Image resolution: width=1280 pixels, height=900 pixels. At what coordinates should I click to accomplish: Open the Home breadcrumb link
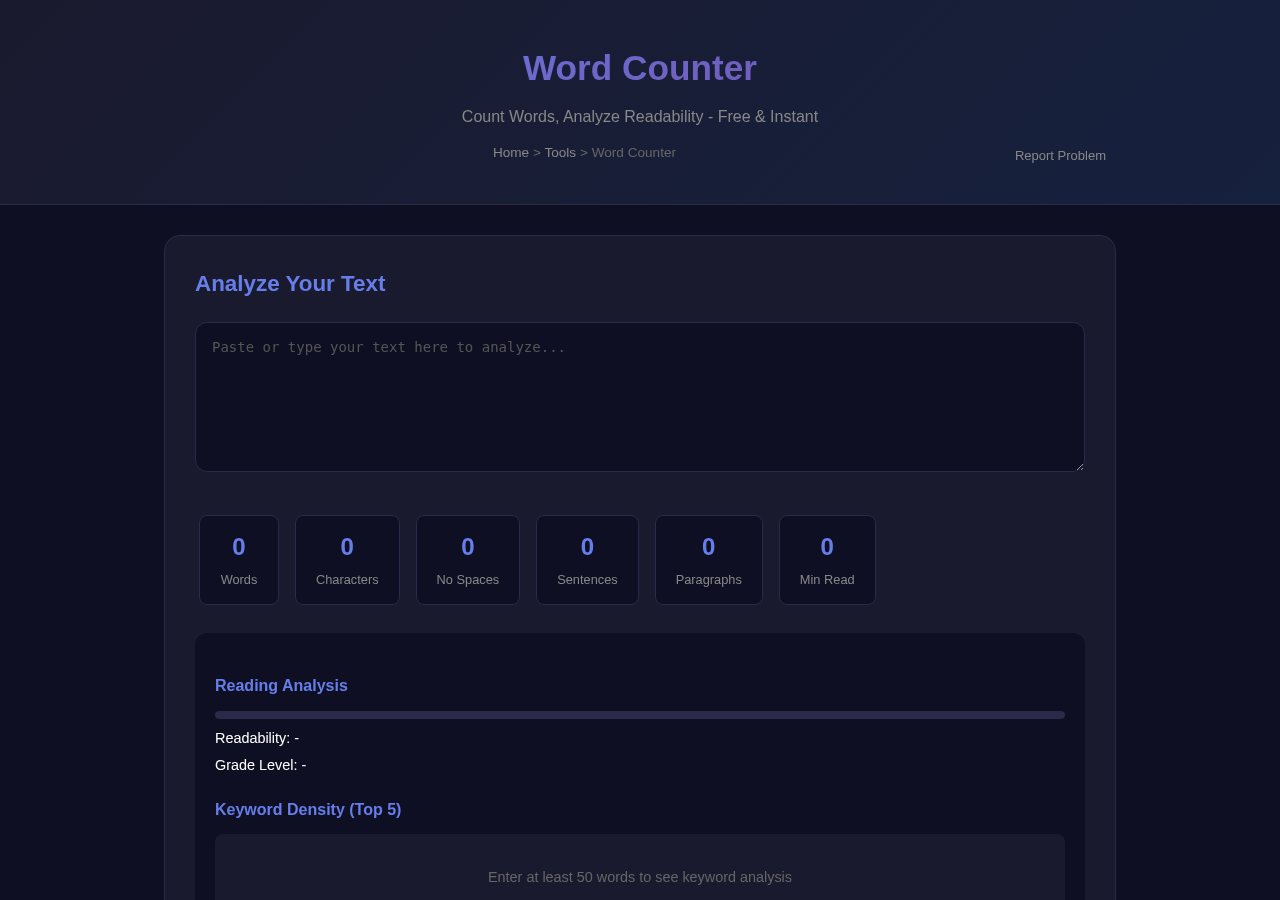click(511, 153)
